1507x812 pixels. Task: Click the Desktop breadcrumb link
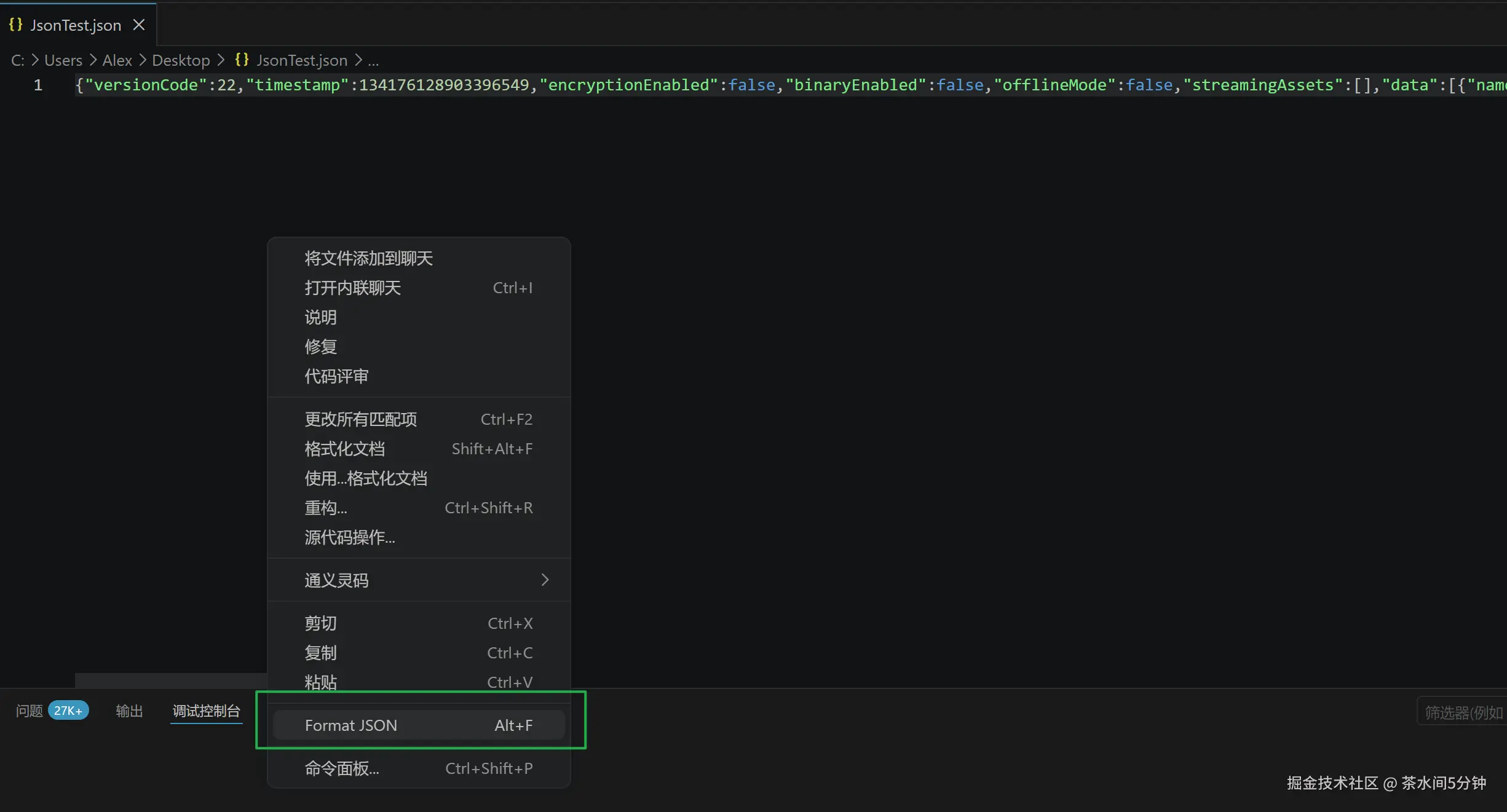point(181,60)
